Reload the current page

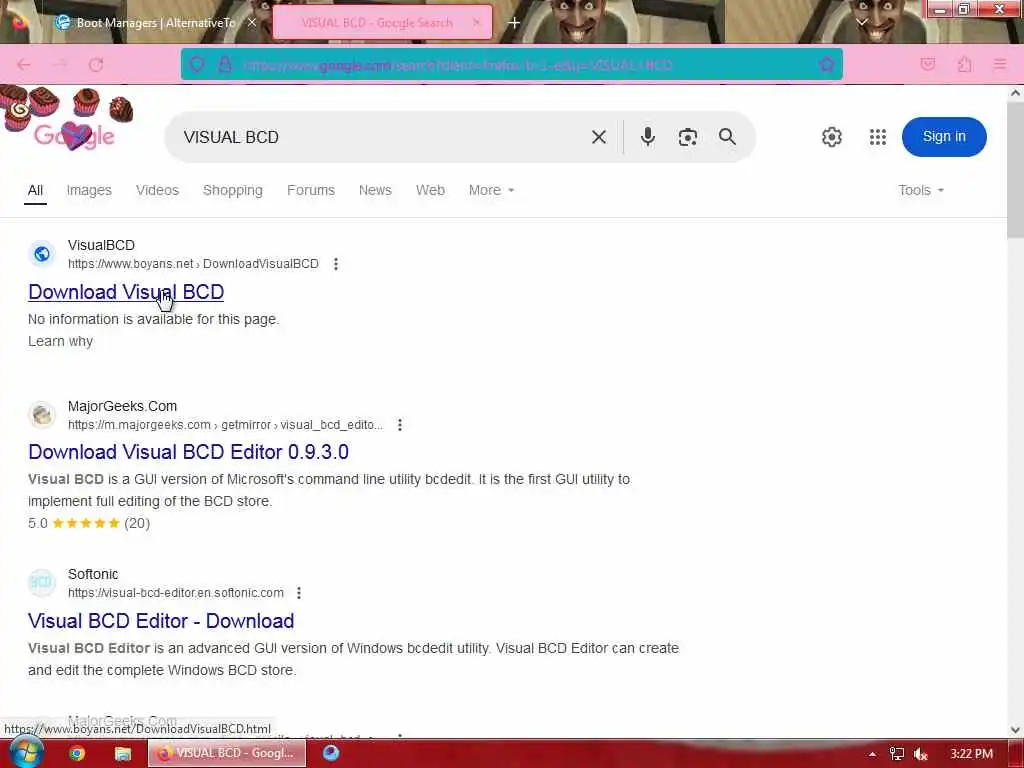point(96,65)
